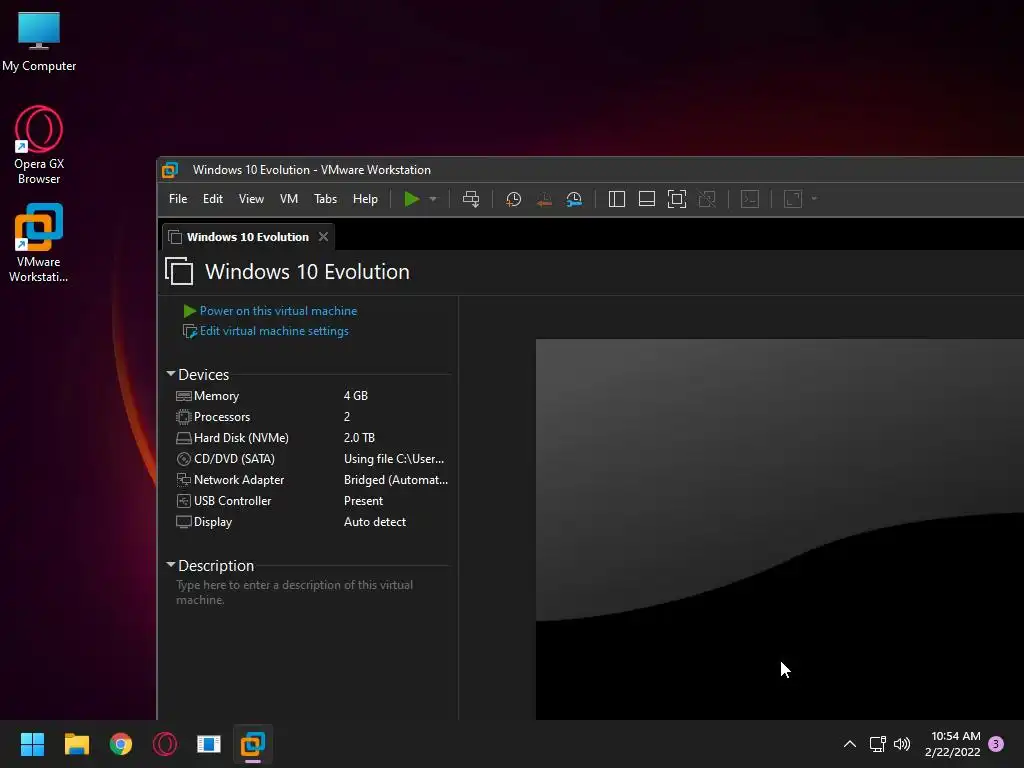Select the My Computer desktop icon
This screenshot has height=768, width=1024.
tap(39, 41)
